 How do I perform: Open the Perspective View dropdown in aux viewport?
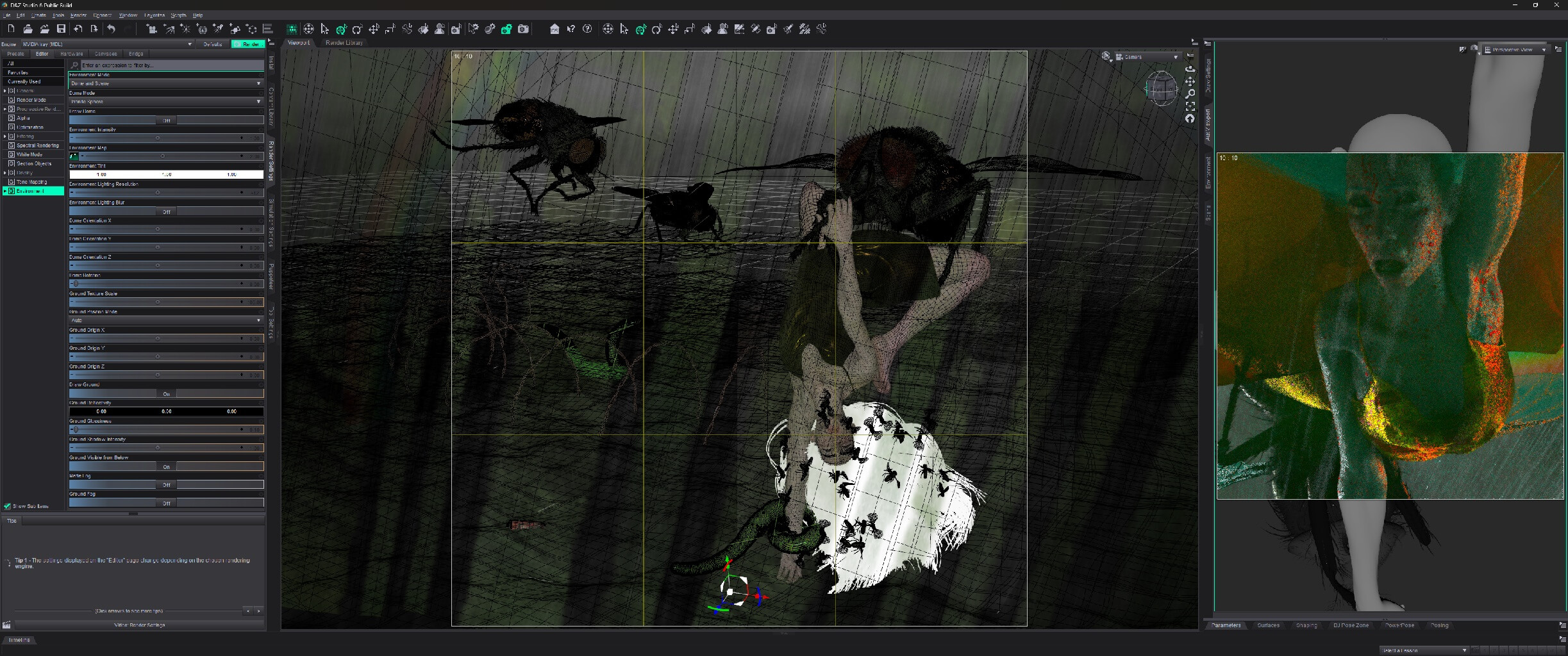click(1517, 49)
